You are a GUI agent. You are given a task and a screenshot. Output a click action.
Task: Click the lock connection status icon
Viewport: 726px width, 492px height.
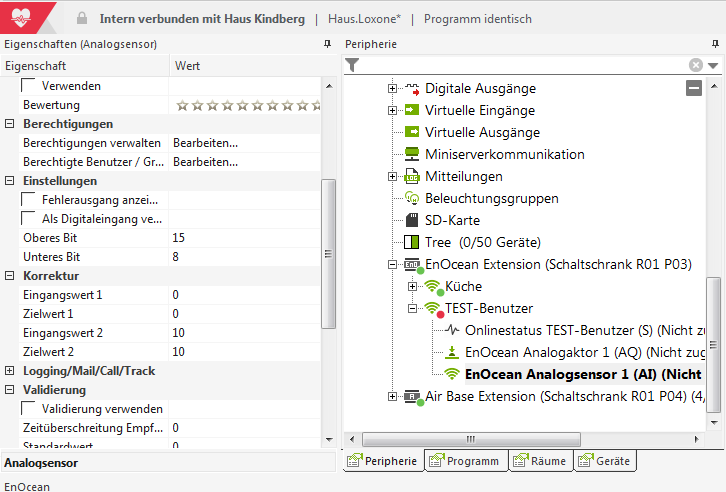[x=82, y=19]
